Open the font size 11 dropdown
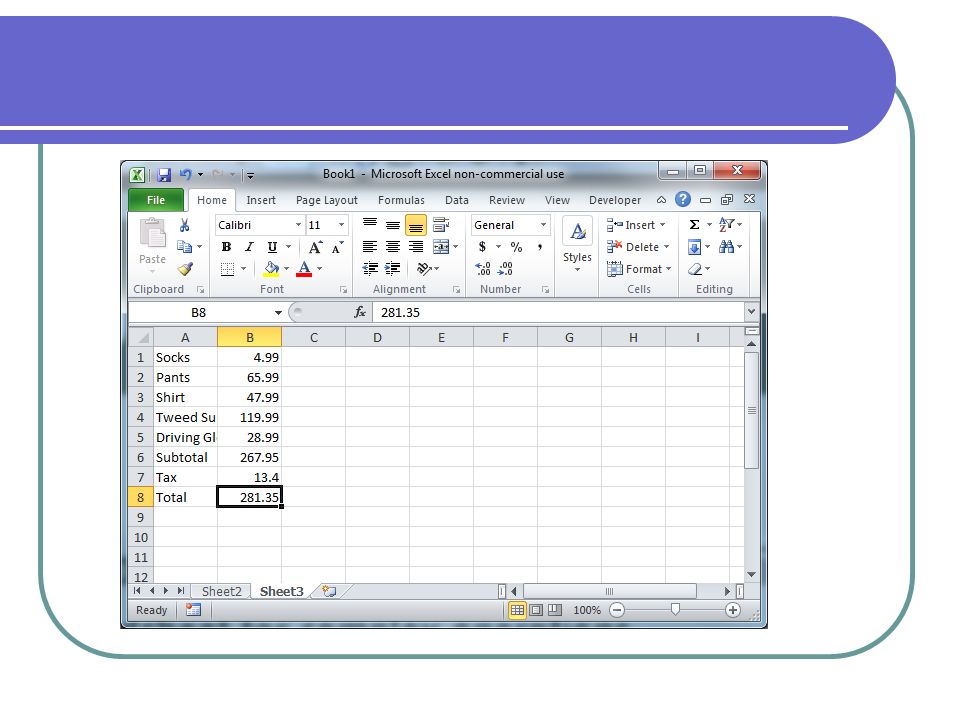Screen dimensions: 960x720 click(342, 225)
